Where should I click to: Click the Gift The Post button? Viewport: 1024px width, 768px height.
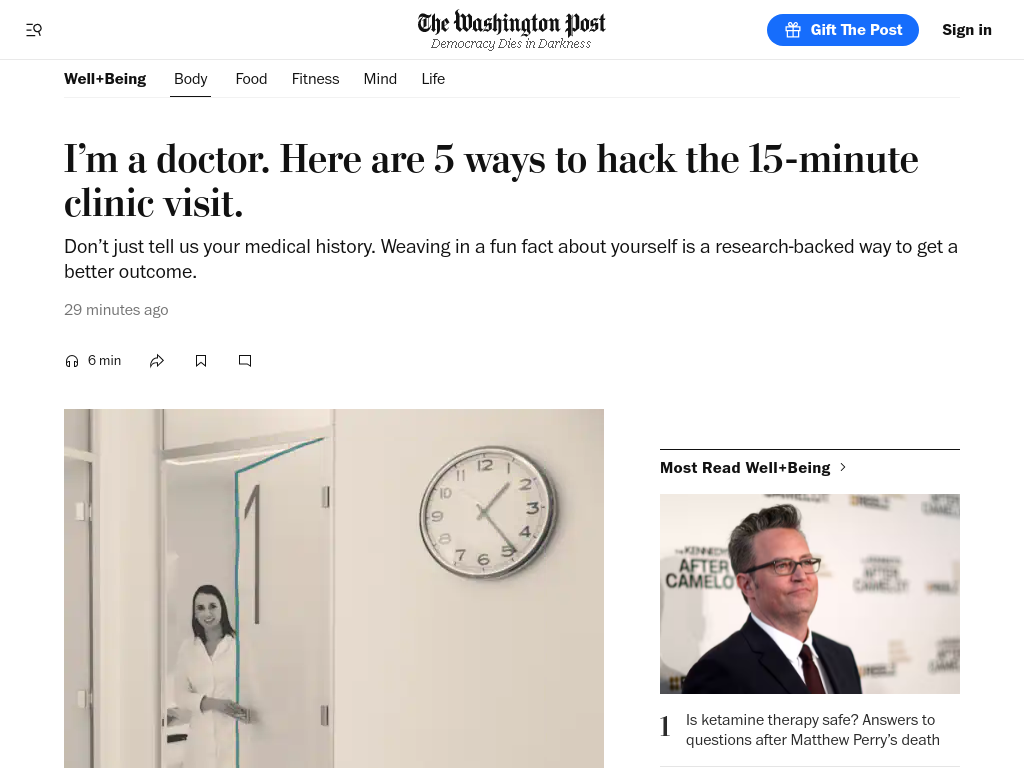pyautogui.click(x=842, y=30)
